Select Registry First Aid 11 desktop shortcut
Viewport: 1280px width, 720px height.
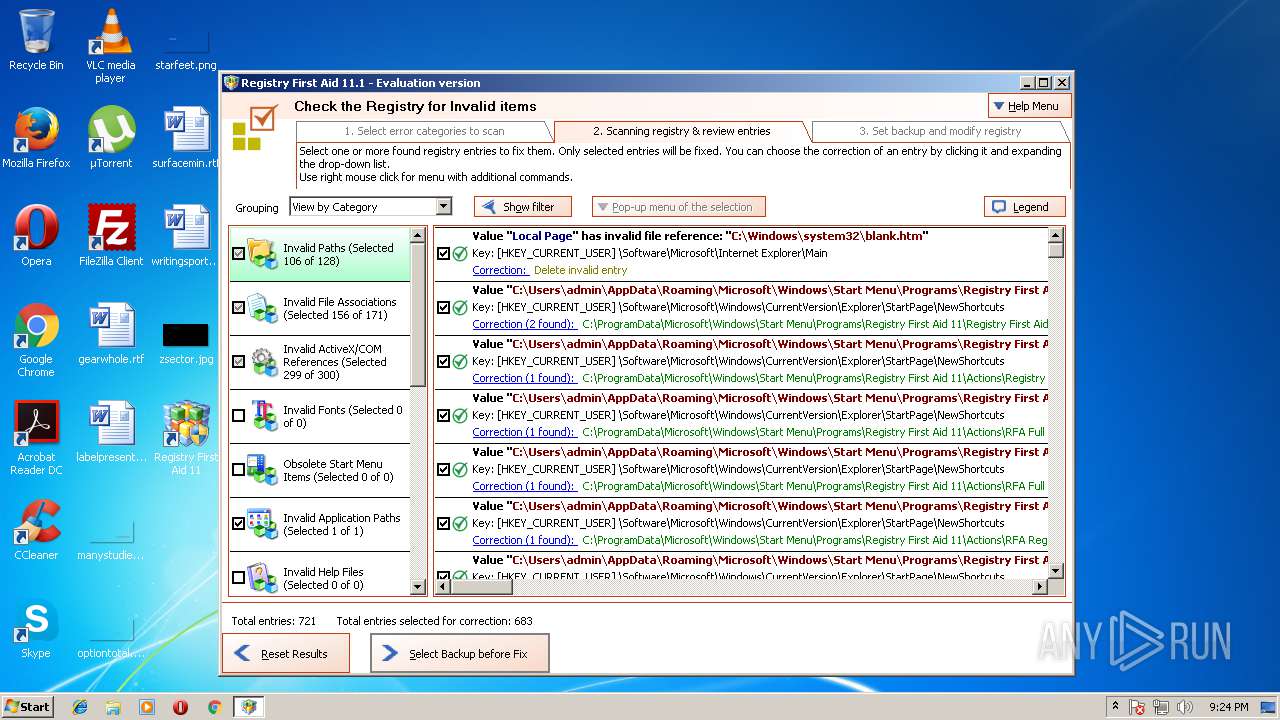point(186,438)
